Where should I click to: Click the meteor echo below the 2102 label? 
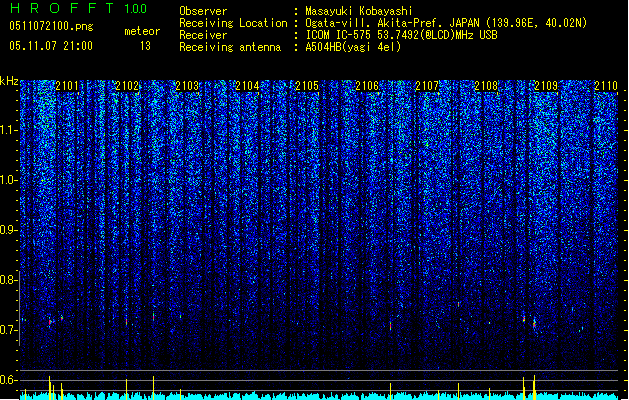pos(127,321)
